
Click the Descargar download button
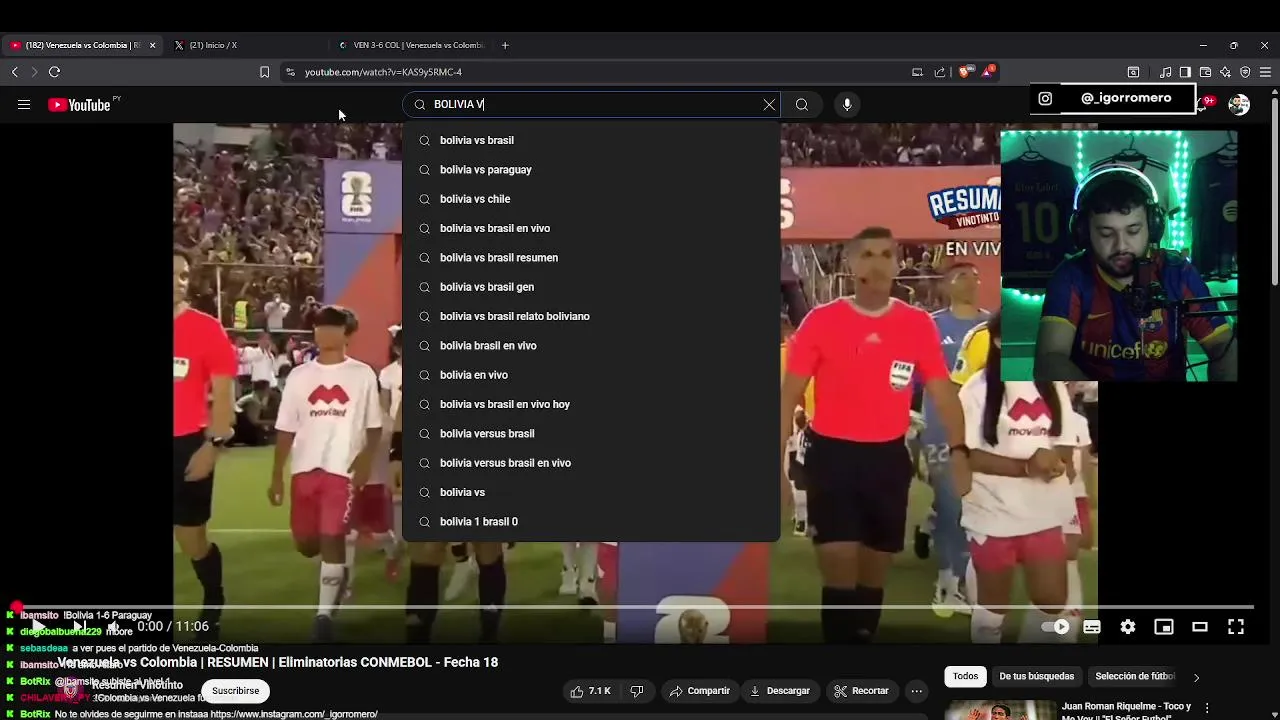[780, 691]
